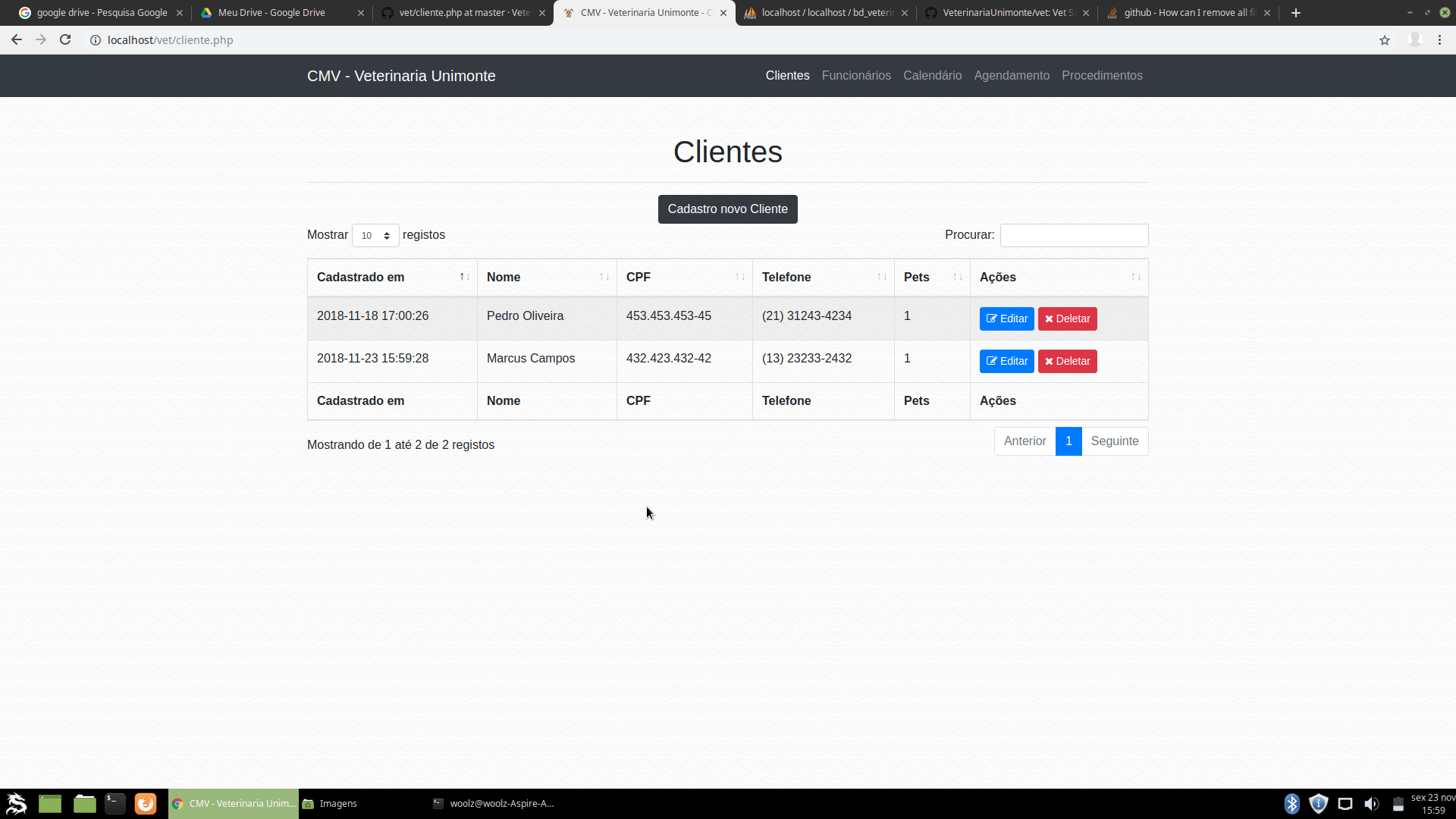Screen dimensions: 1456x819
Task: Open file manager folder icon in taskbar
Action: pos(85,804)
